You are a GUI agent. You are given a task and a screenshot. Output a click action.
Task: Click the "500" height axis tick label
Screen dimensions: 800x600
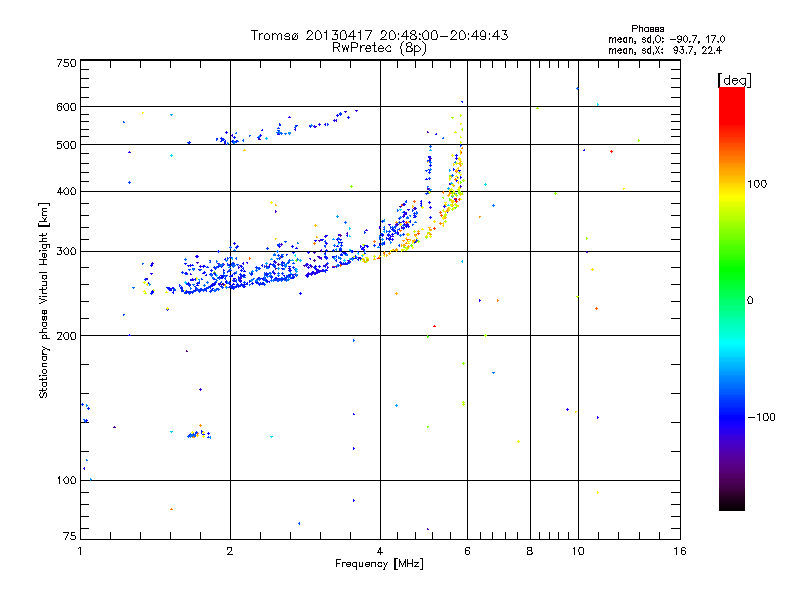coord(66,145)
